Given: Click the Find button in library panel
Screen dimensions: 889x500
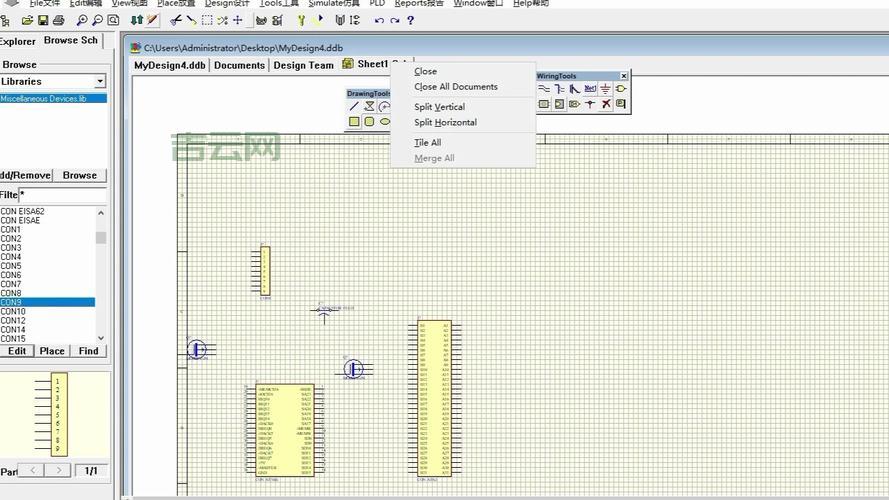Looking at the screenshot, I should pos(89,351).
